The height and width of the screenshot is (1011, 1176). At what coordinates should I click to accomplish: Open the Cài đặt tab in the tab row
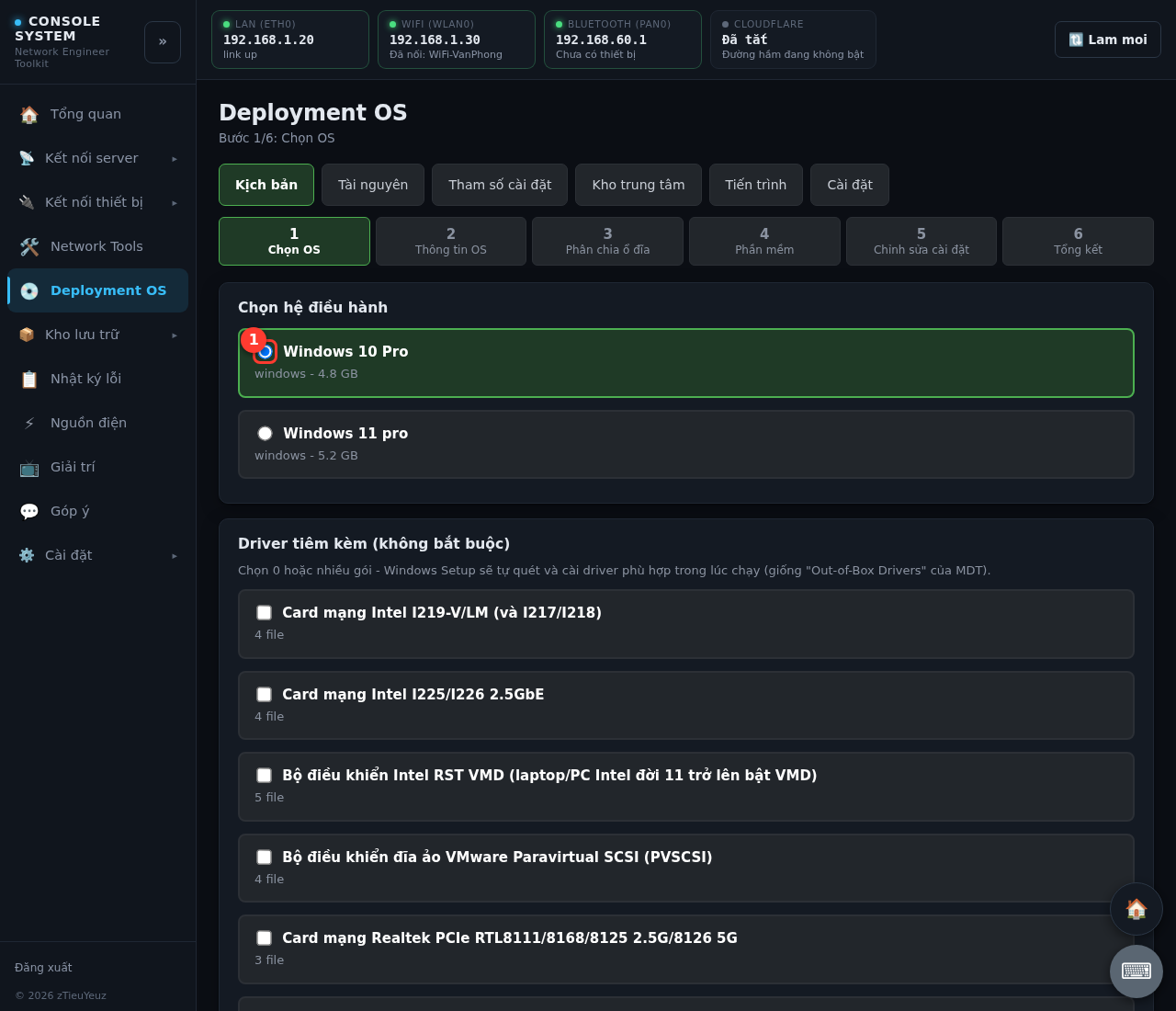(850, 185)
